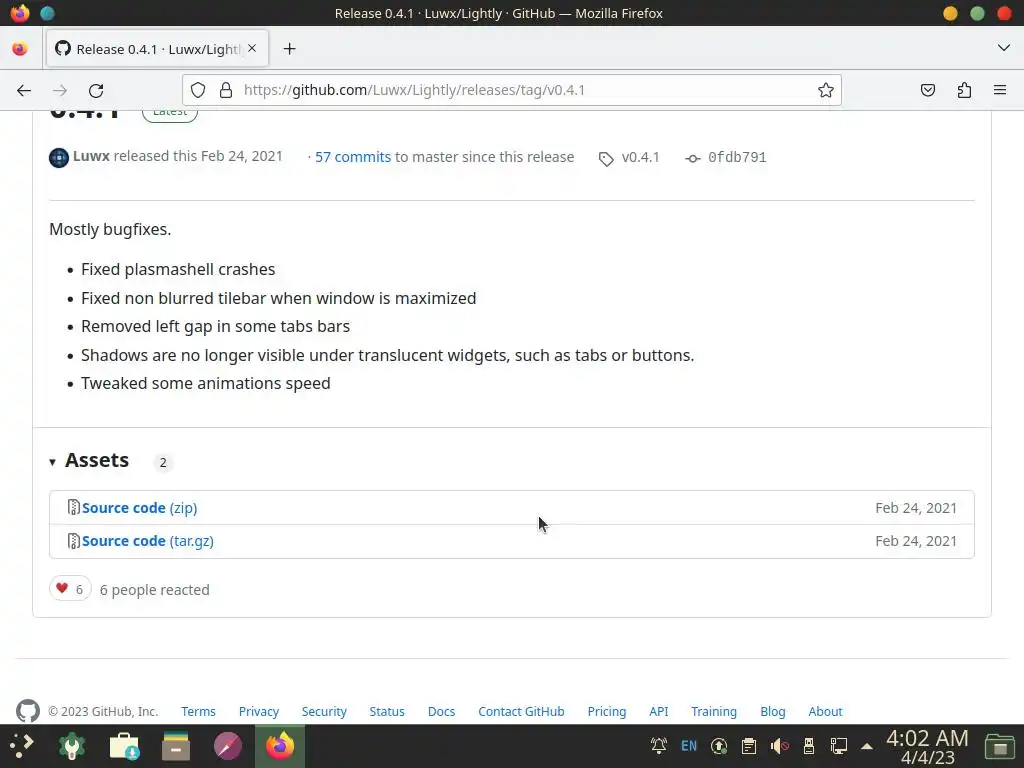Click the notifications bell tray icon
This screenshot has height=768, width=1024.
[659, 745]
